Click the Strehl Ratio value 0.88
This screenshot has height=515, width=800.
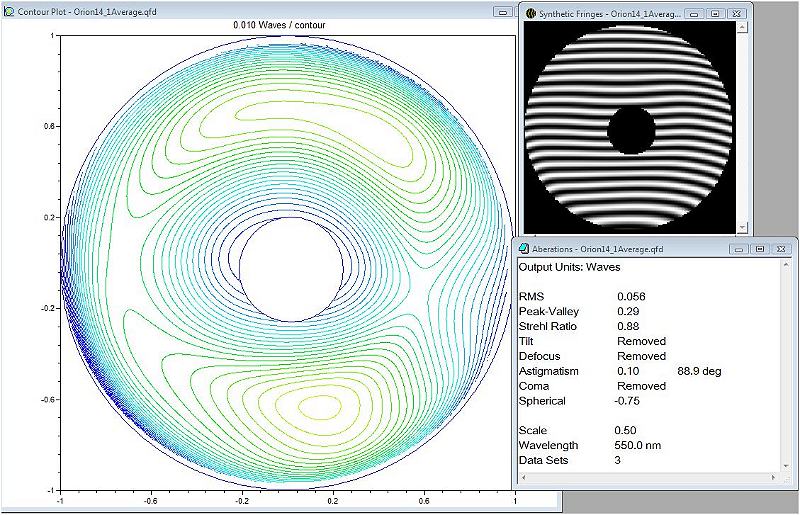628,326
